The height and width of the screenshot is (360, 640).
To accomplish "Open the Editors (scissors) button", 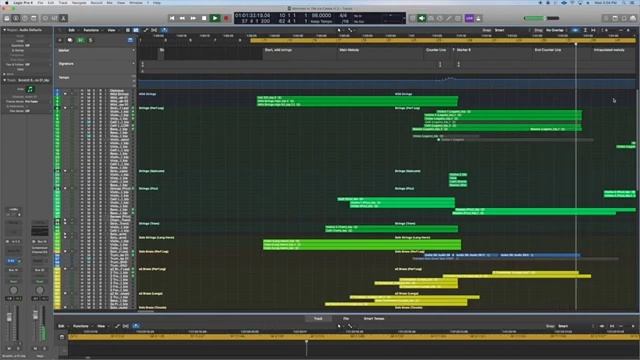I will (x=63, y=18).
